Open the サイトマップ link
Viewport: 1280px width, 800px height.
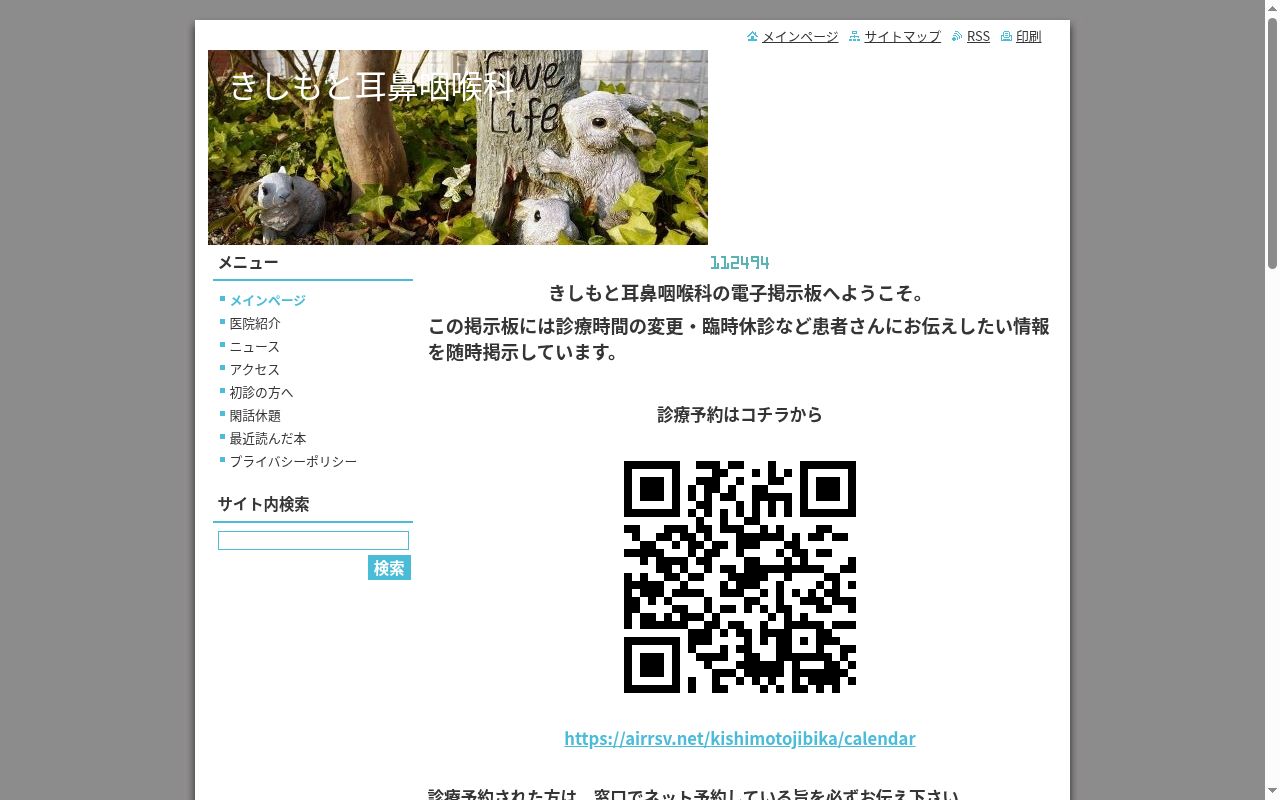pyautogui.click(x=902, y=36)
